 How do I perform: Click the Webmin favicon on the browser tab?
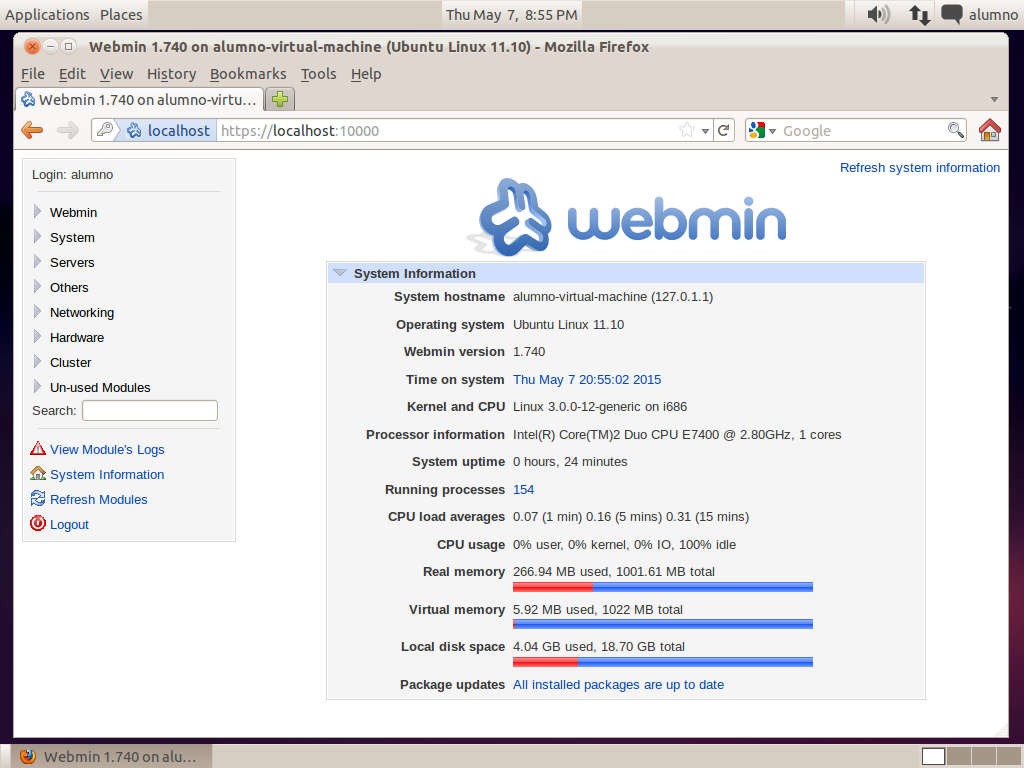(28, 99)
